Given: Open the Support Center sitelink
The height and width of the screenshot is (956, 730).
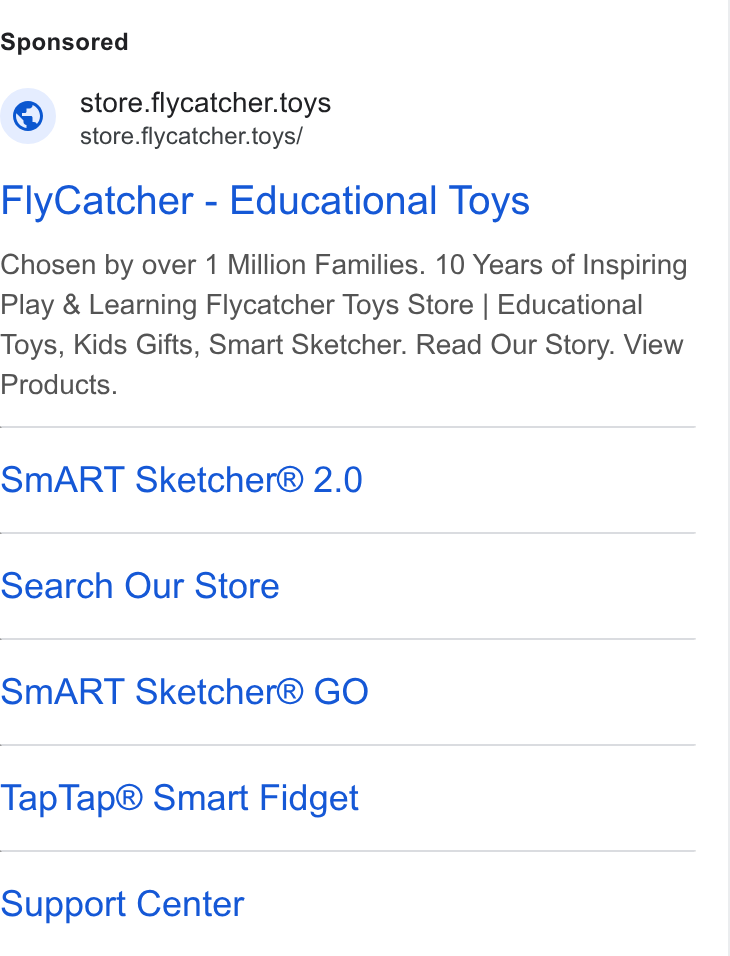Looking at the screenshot, I should [122, 904].
